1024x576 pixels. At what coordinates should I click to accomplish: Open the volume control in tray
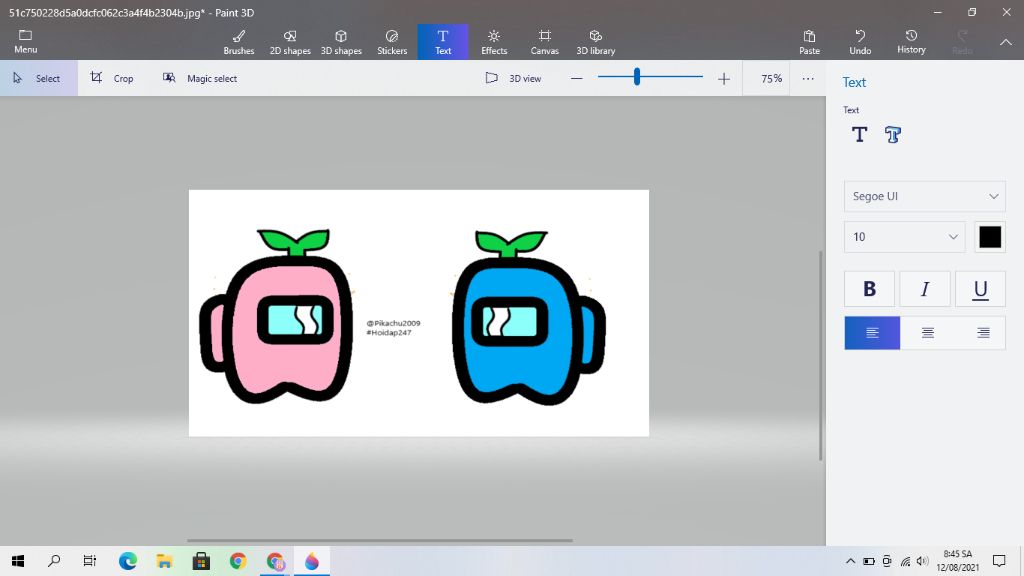(x=922, y=561)
